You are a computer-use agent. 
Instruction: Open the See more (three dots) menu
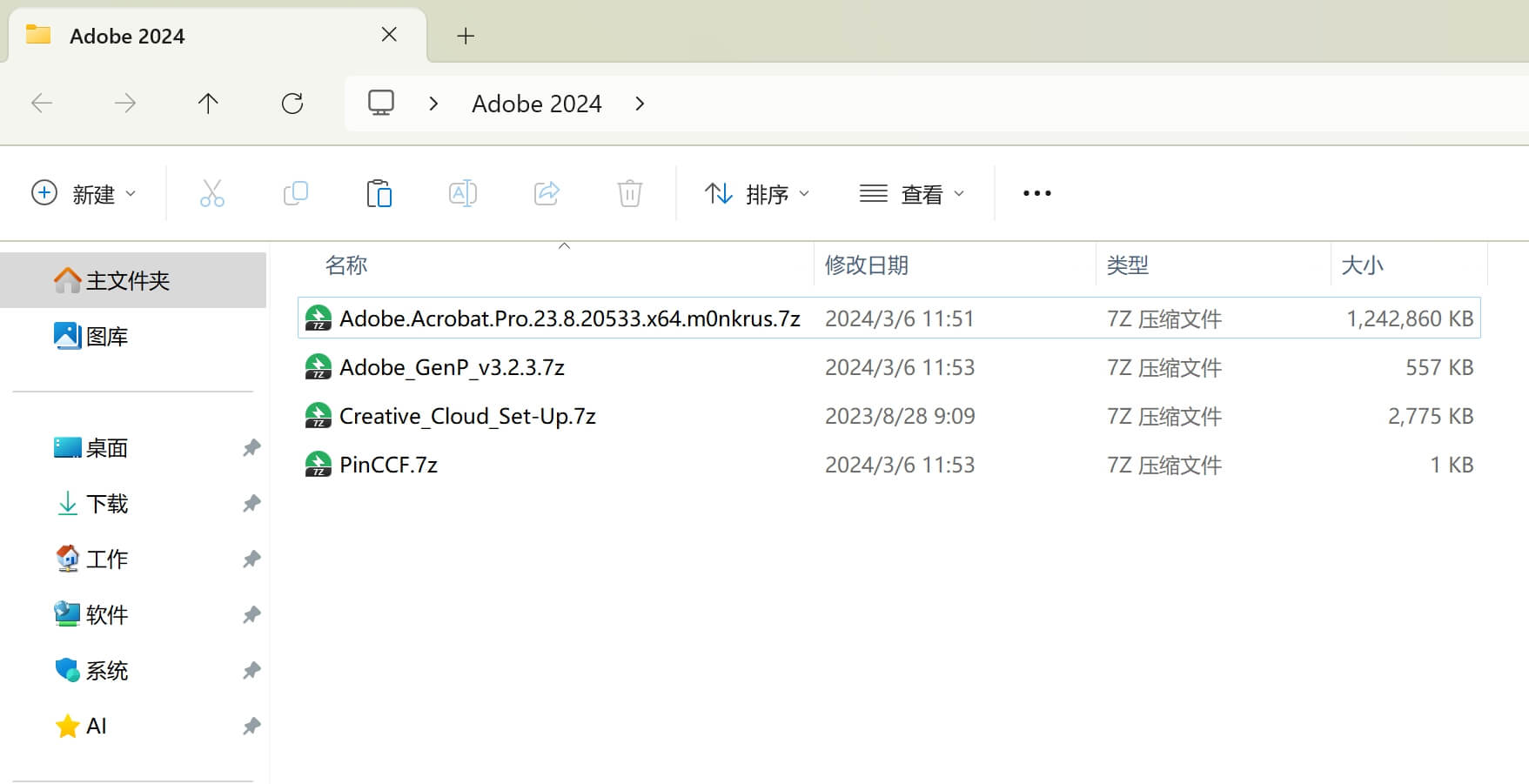coord(1037,193)
